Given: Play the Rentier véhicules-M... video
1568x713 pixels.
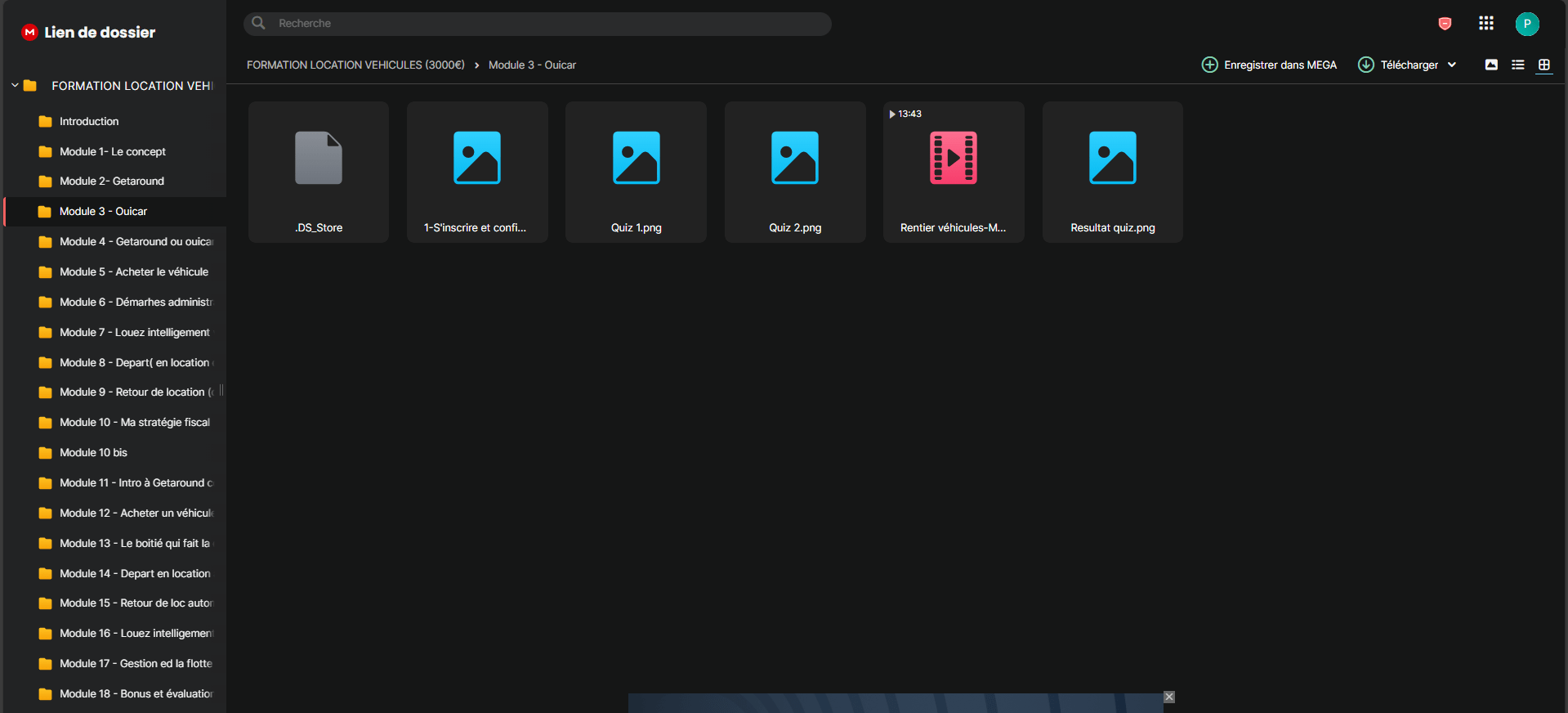Looking at the screenshot, I should coord(954,172).
